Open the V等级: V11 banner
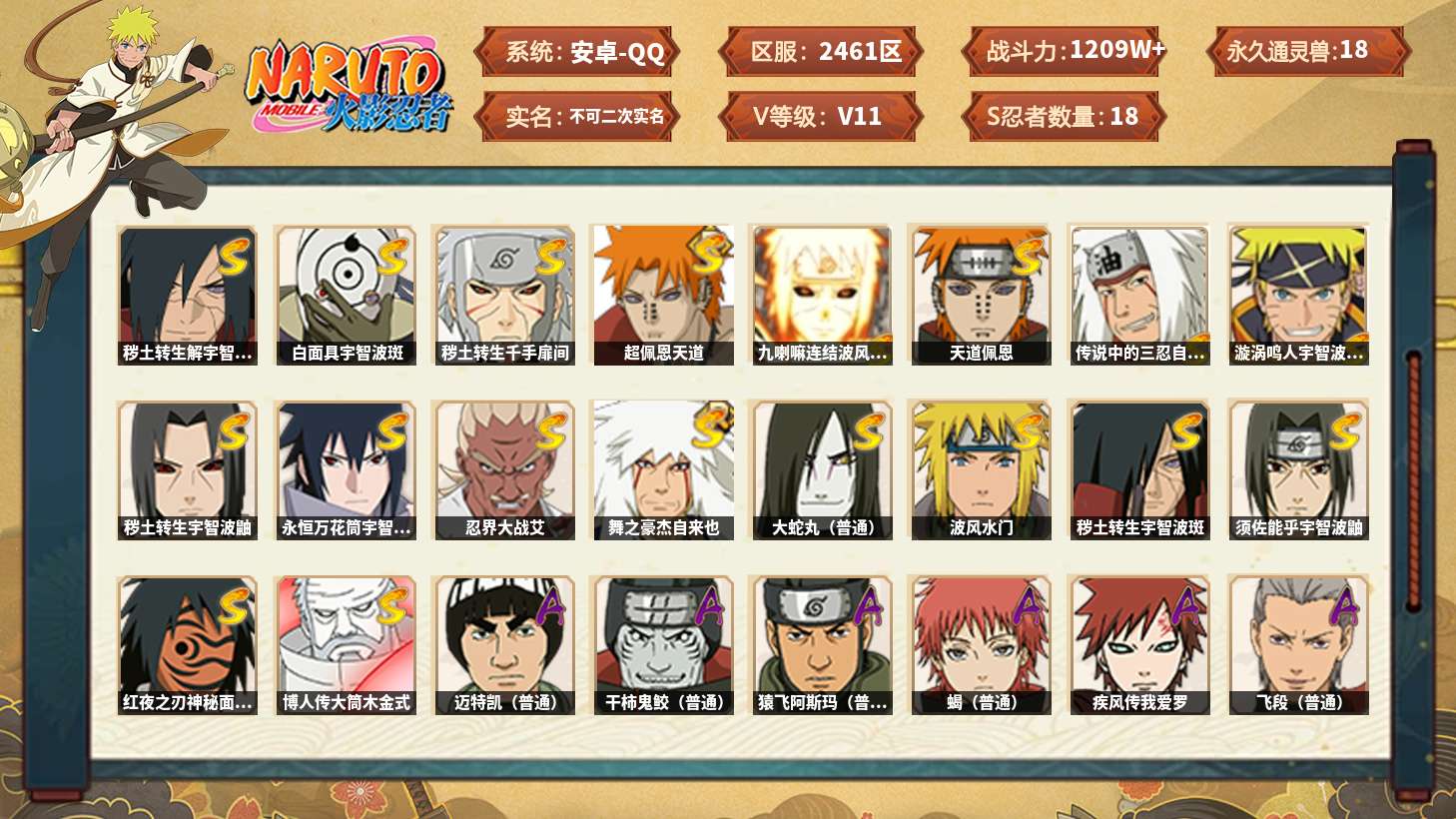This screenshot has width=1456, height=819. [820, 116]
